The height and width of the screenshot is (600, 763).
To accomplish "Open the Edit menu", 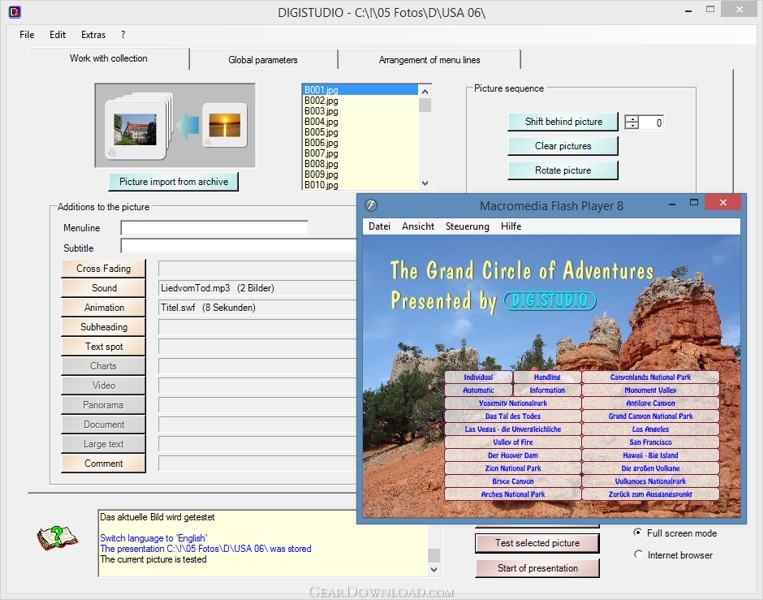I will 57,35.
